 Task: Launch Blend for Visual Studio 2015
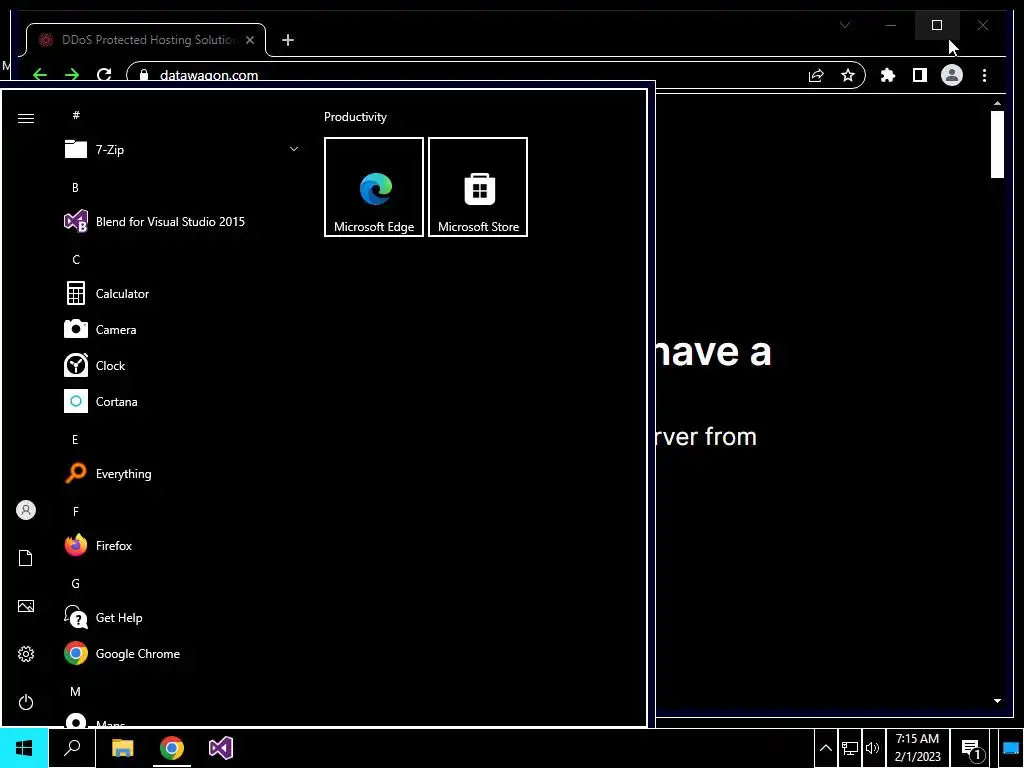pos(182,221)
